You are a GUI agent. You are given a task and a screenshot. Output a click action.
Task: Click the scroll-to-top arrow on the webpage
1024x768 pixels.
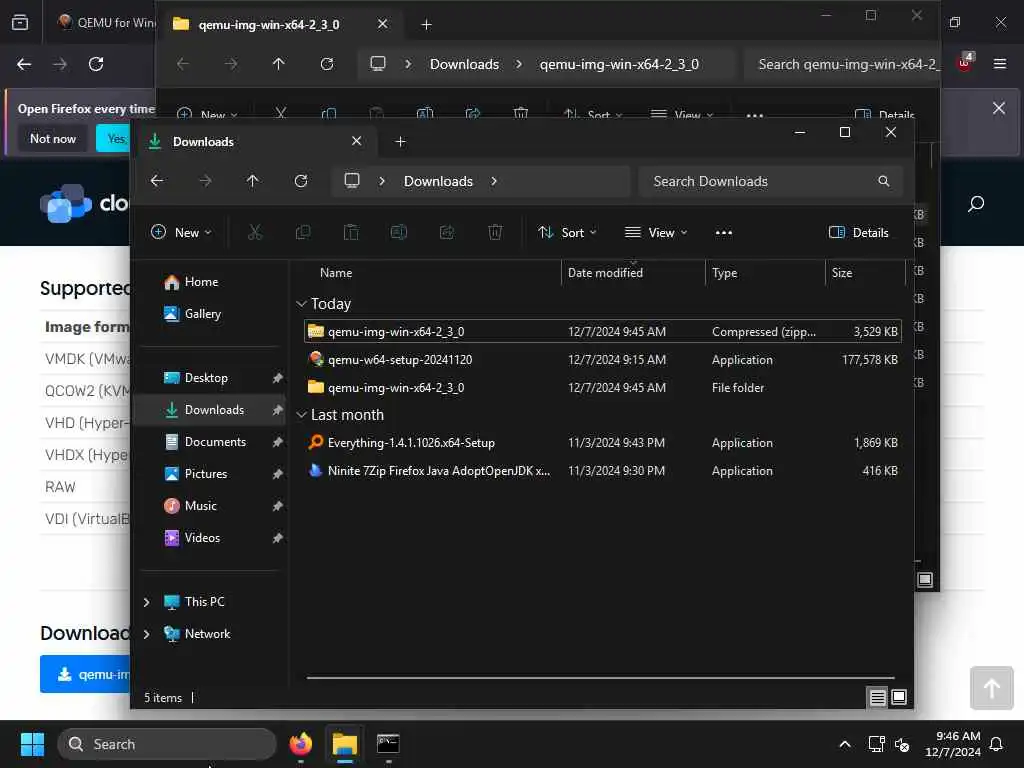point(992,688)
